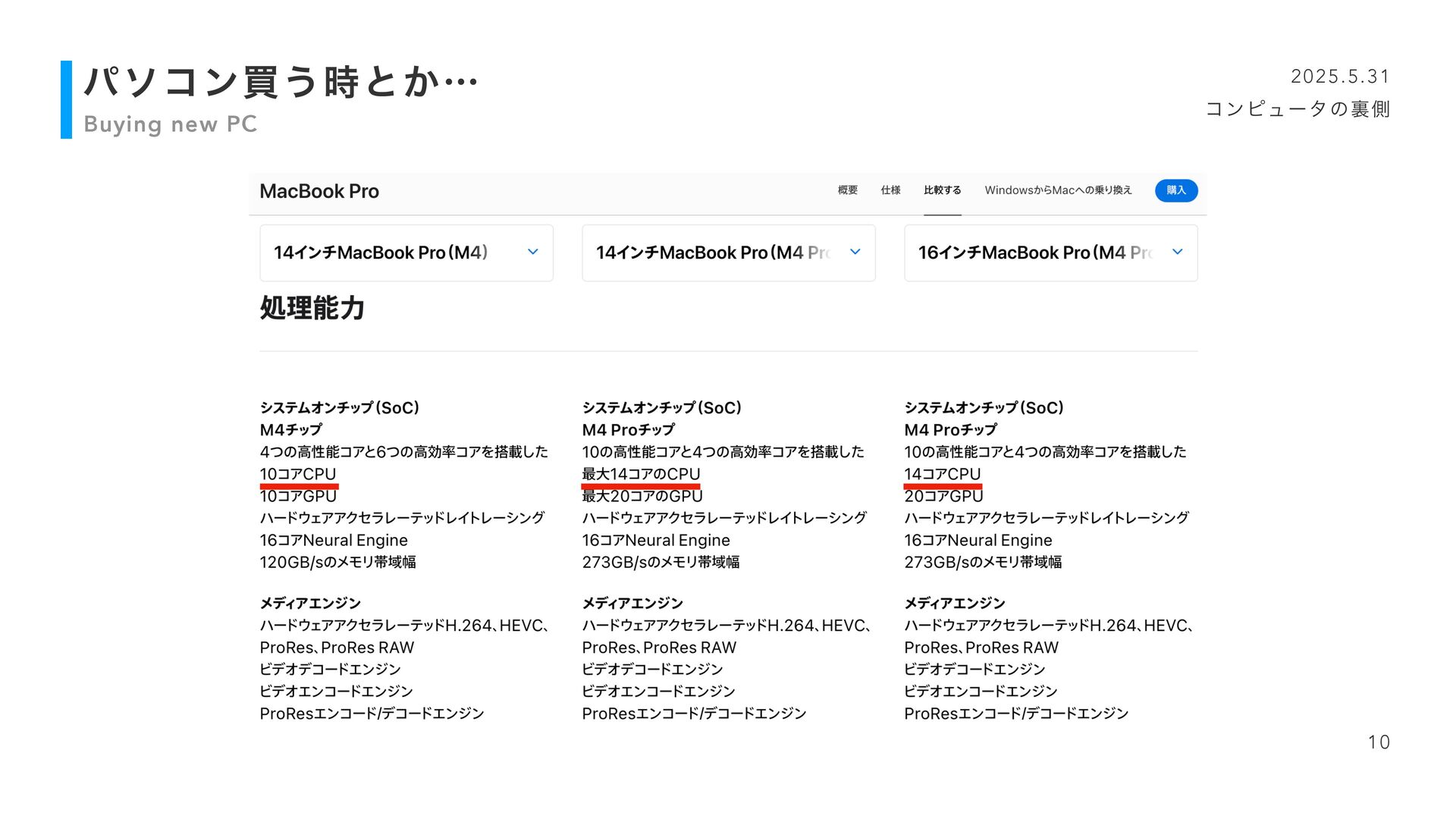Click 最大14コアのCPU text

point(641,474)
